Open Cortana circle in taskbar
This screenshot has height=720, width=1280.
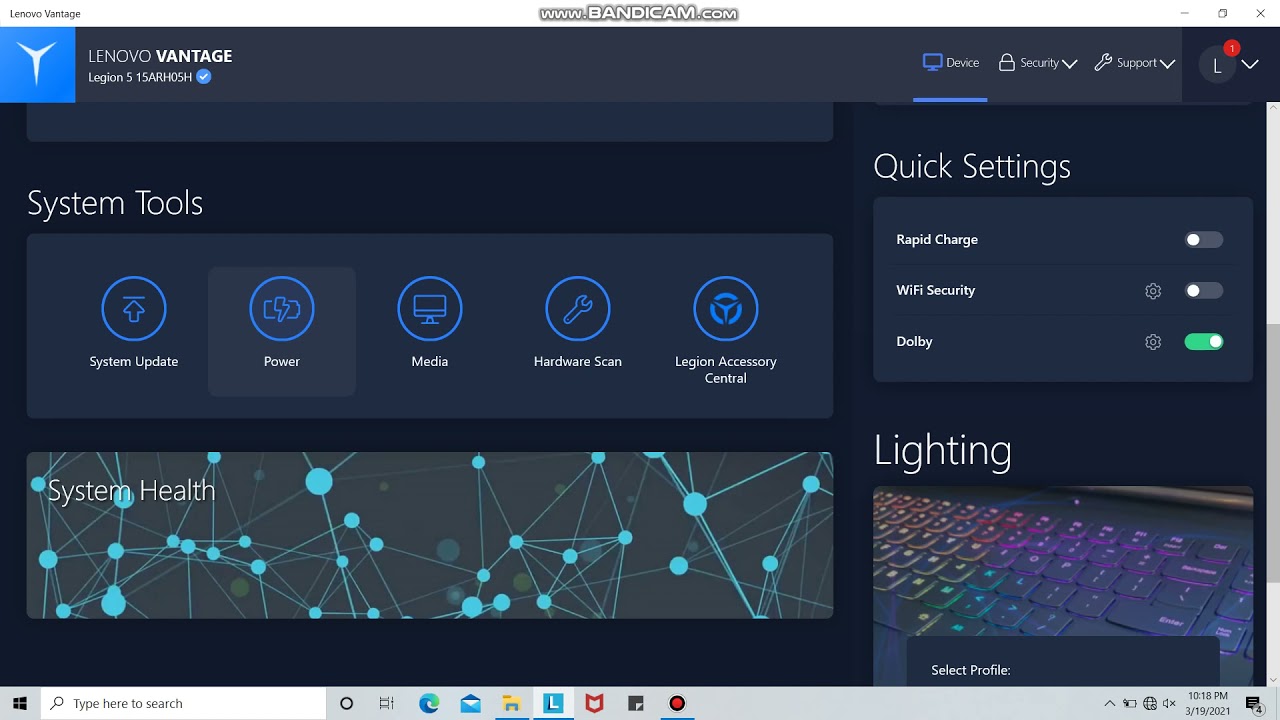click(347, 704)
